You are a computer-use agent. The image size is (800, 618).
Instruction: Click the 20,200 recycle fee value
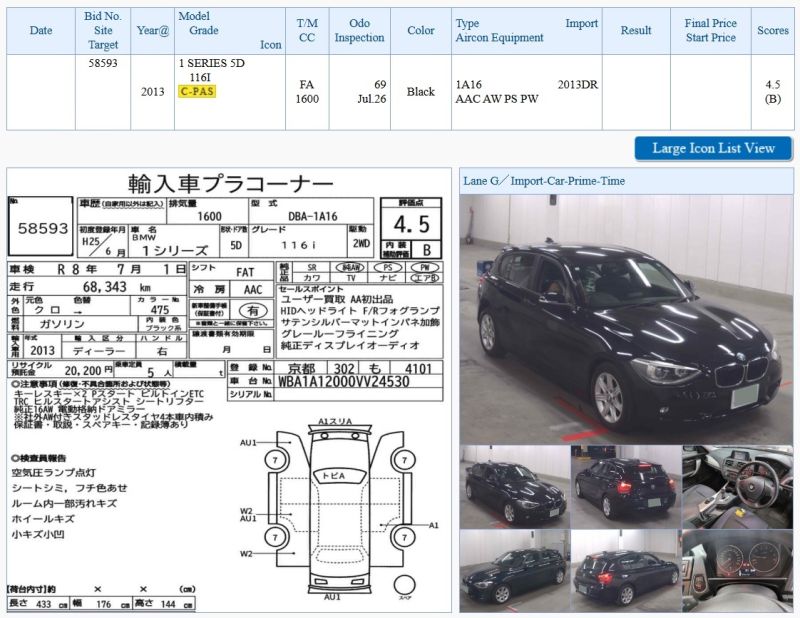pyautogui.click(x=83, y=371)
